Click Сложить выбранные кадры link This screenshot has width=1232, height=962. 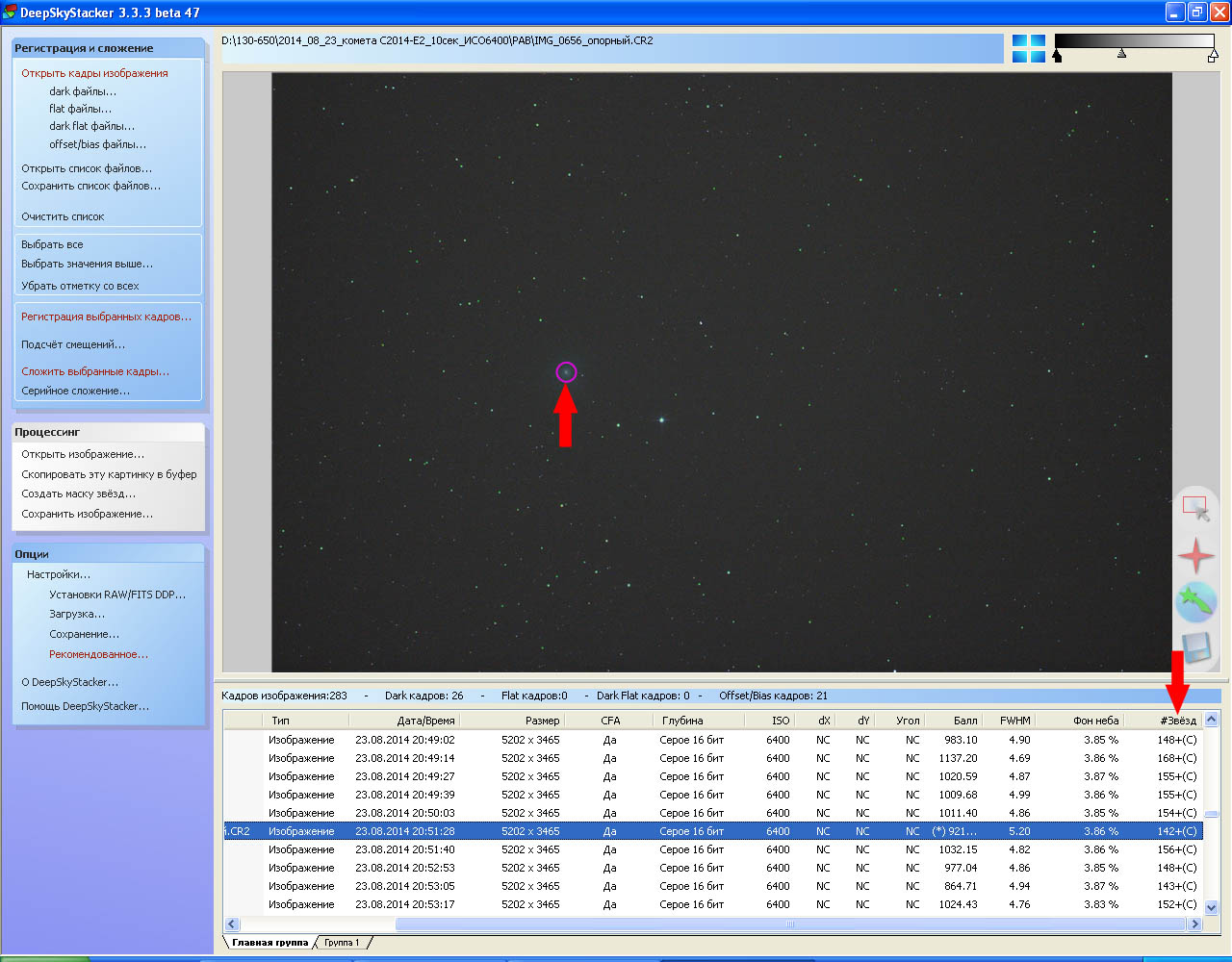click(x=95, y=371)
